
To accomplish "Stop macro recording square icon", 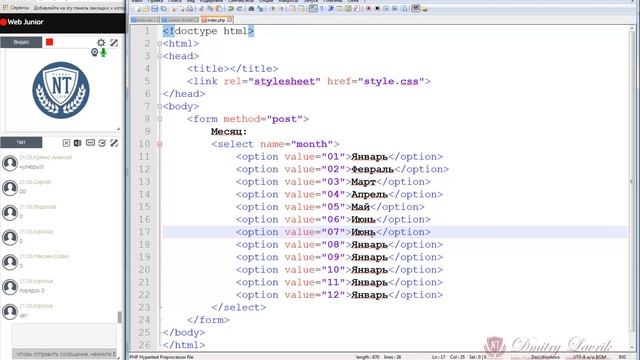I will tap(377, 9).
